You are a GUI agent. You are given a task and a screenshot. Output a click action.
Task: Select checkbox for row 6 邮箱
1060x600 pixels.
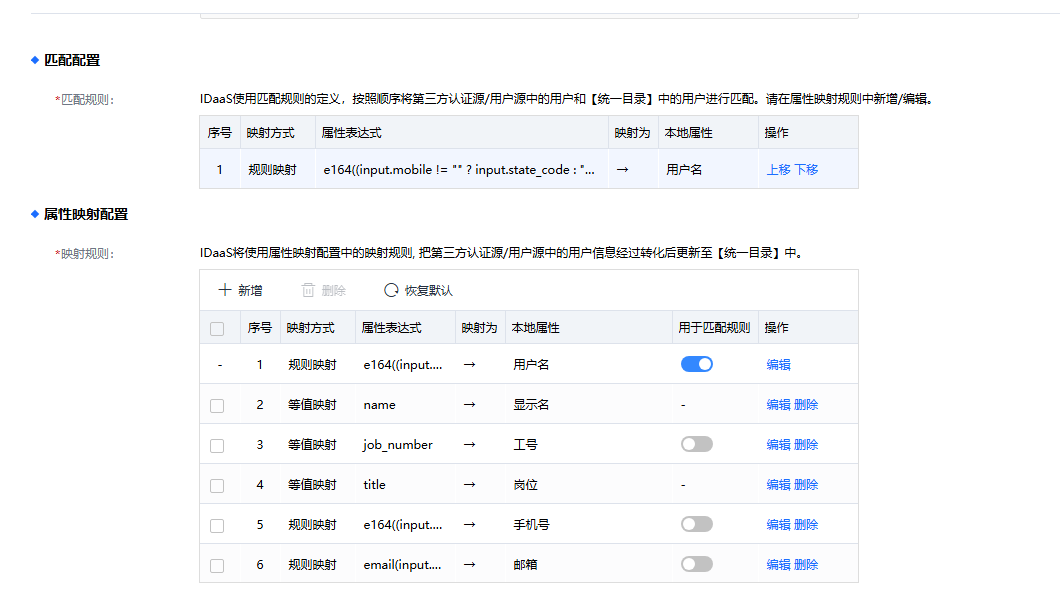pos(217,565)
